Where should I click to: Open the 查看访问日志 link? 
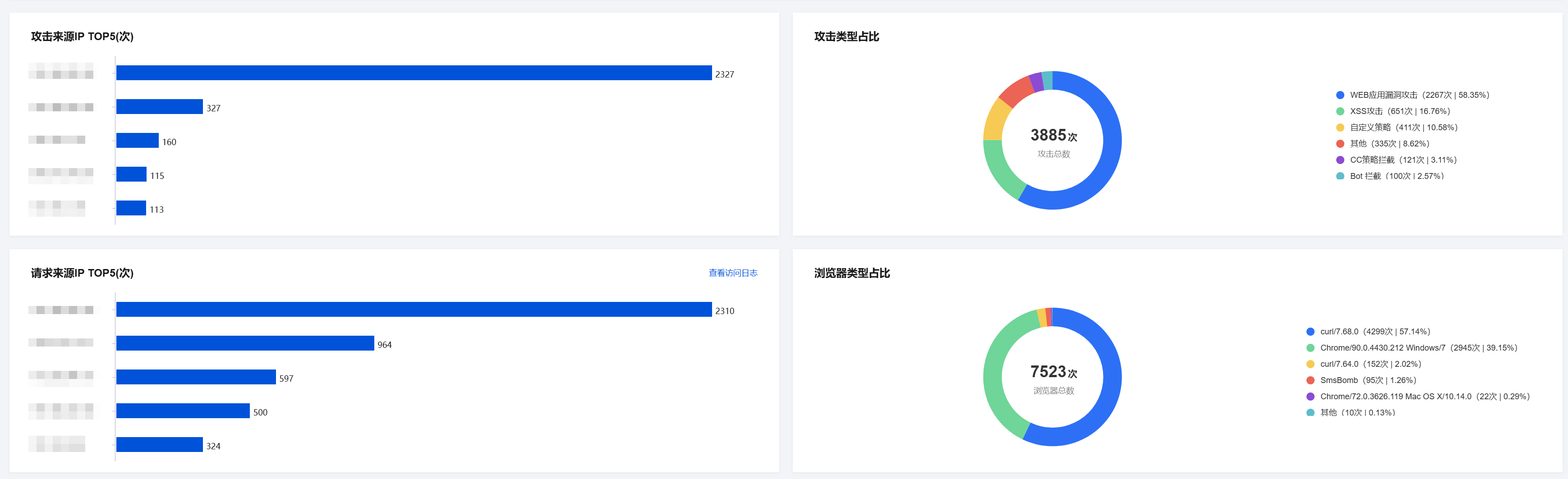[732, 273]
